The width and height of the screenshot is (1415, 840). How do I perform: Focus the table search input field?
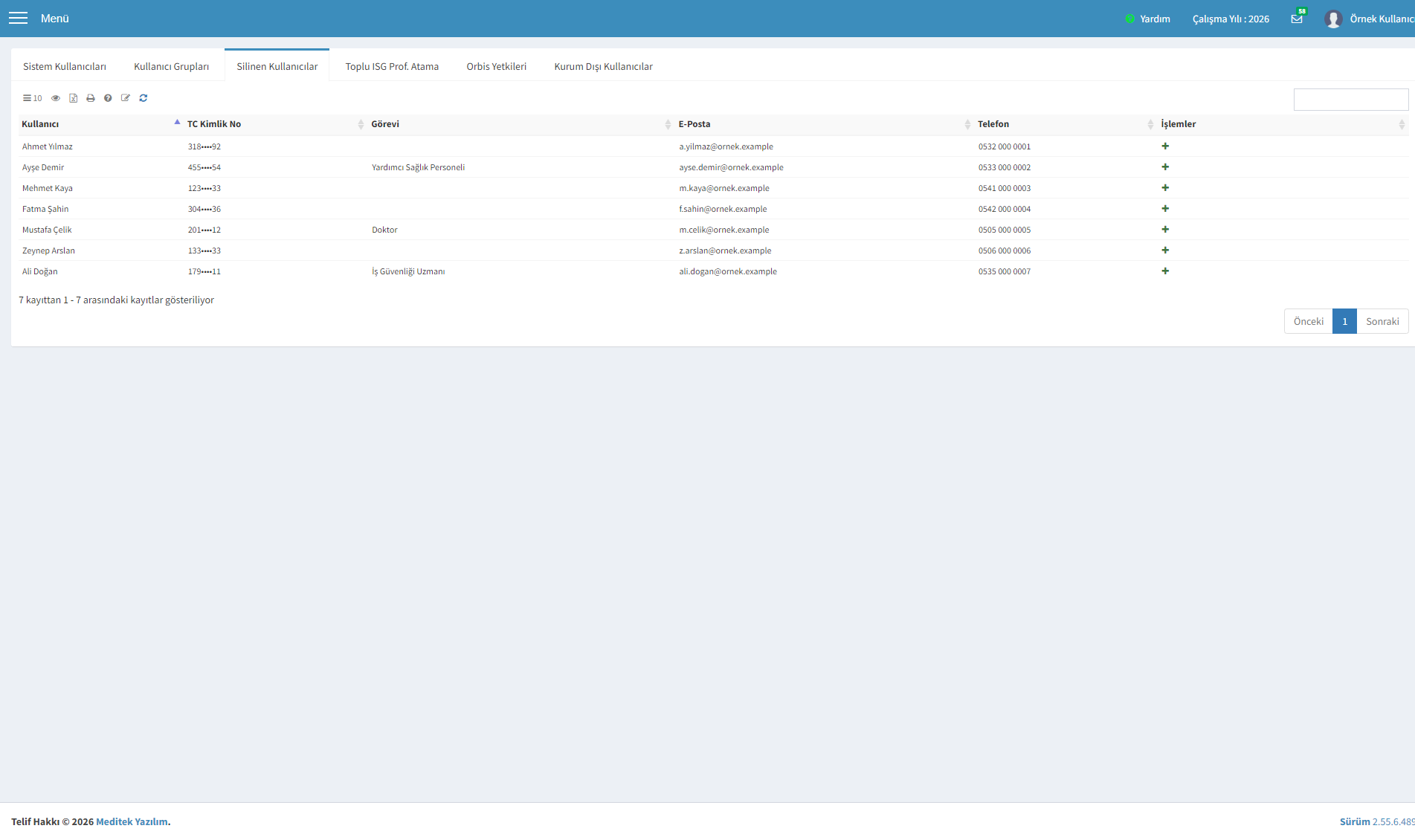(x=1351, y=100)
